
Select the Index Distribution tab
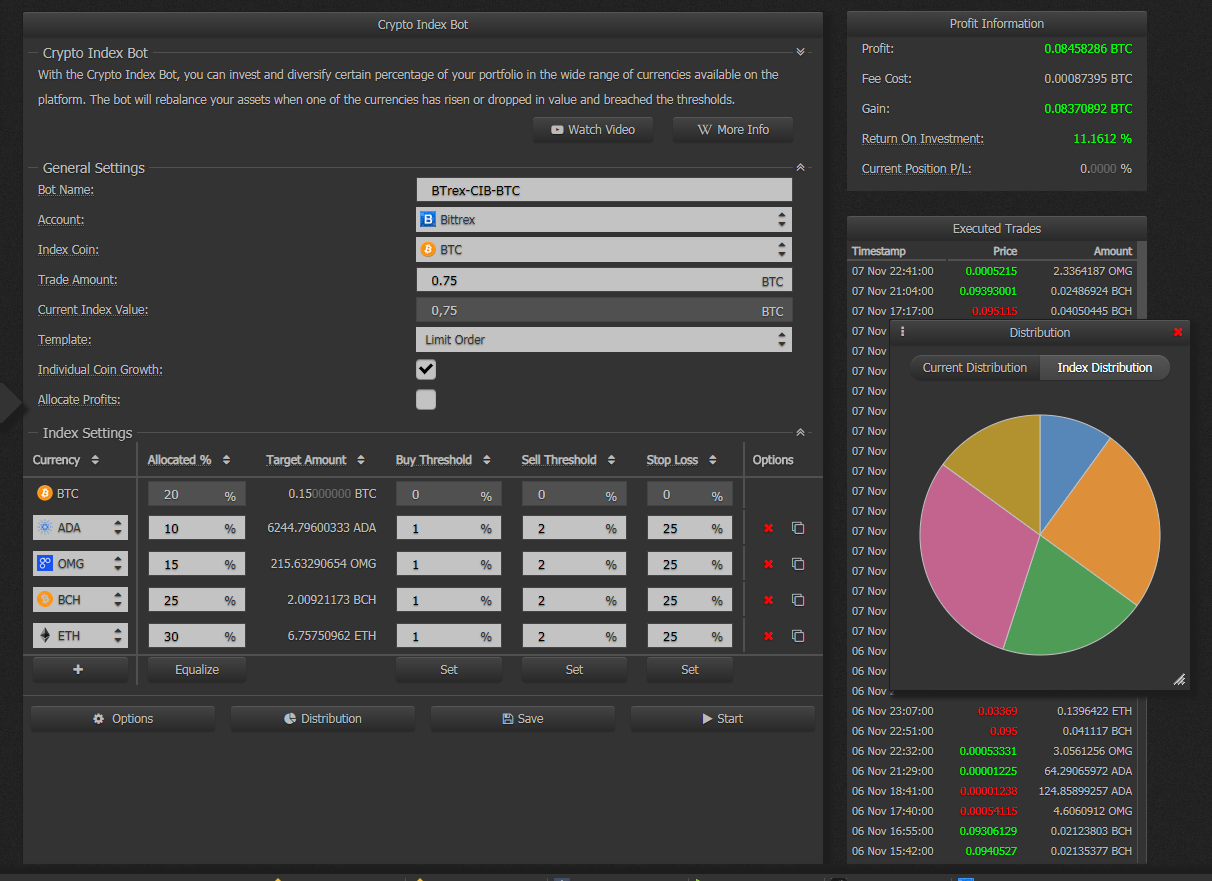[x=1105, y=368]
